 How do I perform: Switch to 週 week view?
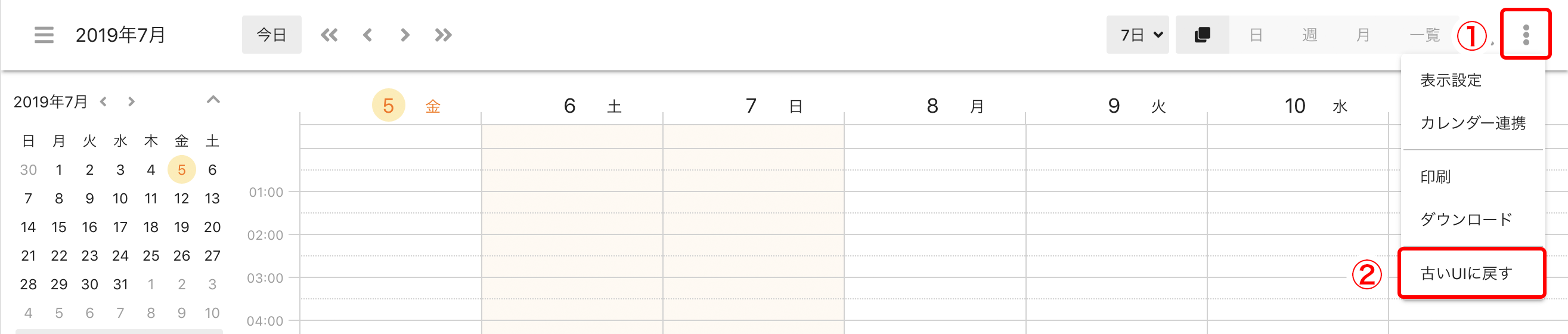[x=1309, y=35]
